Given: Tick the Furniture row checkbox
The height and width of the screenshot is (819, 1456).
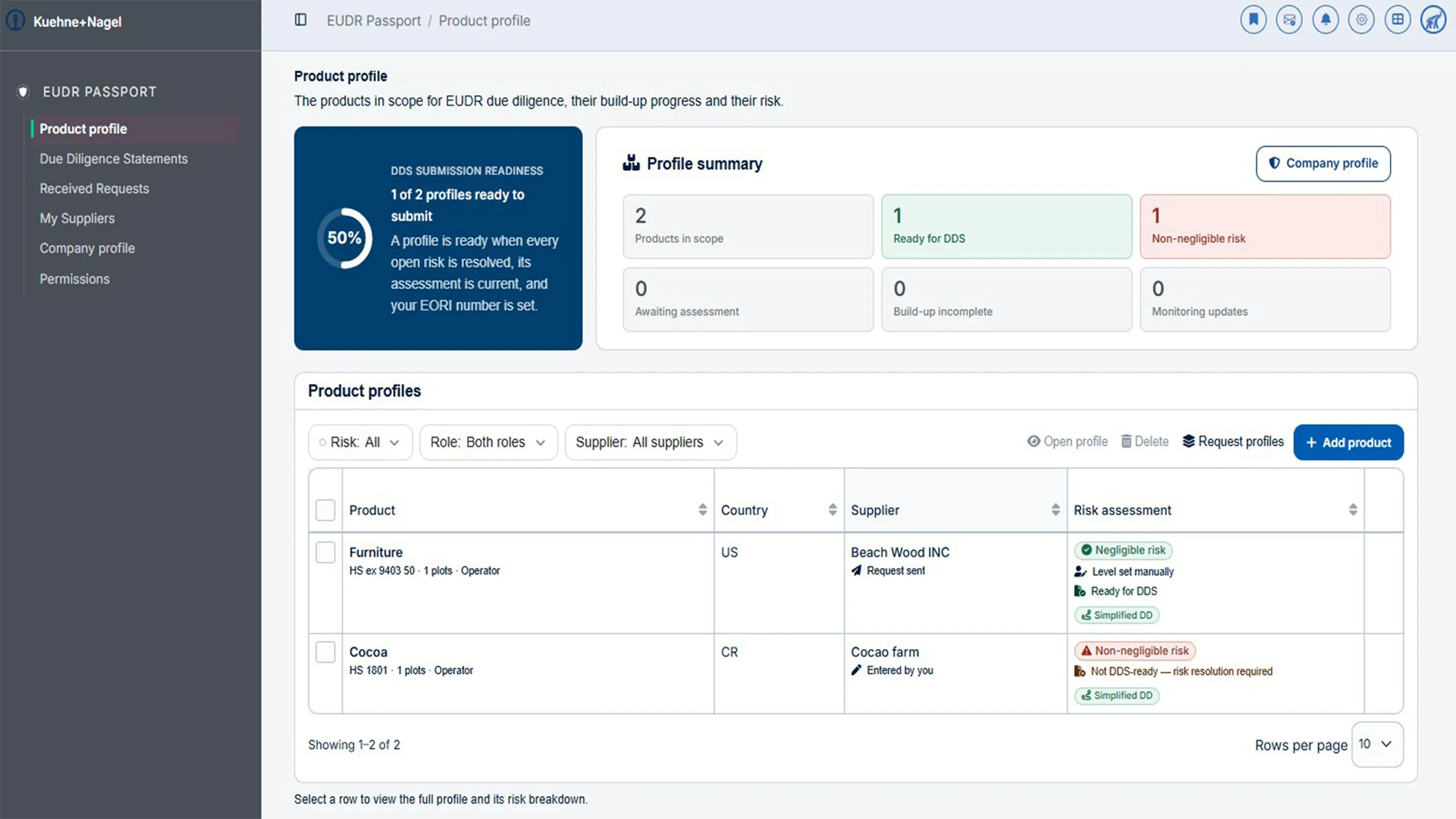Looking at the screenshot, I should point(325,552).
